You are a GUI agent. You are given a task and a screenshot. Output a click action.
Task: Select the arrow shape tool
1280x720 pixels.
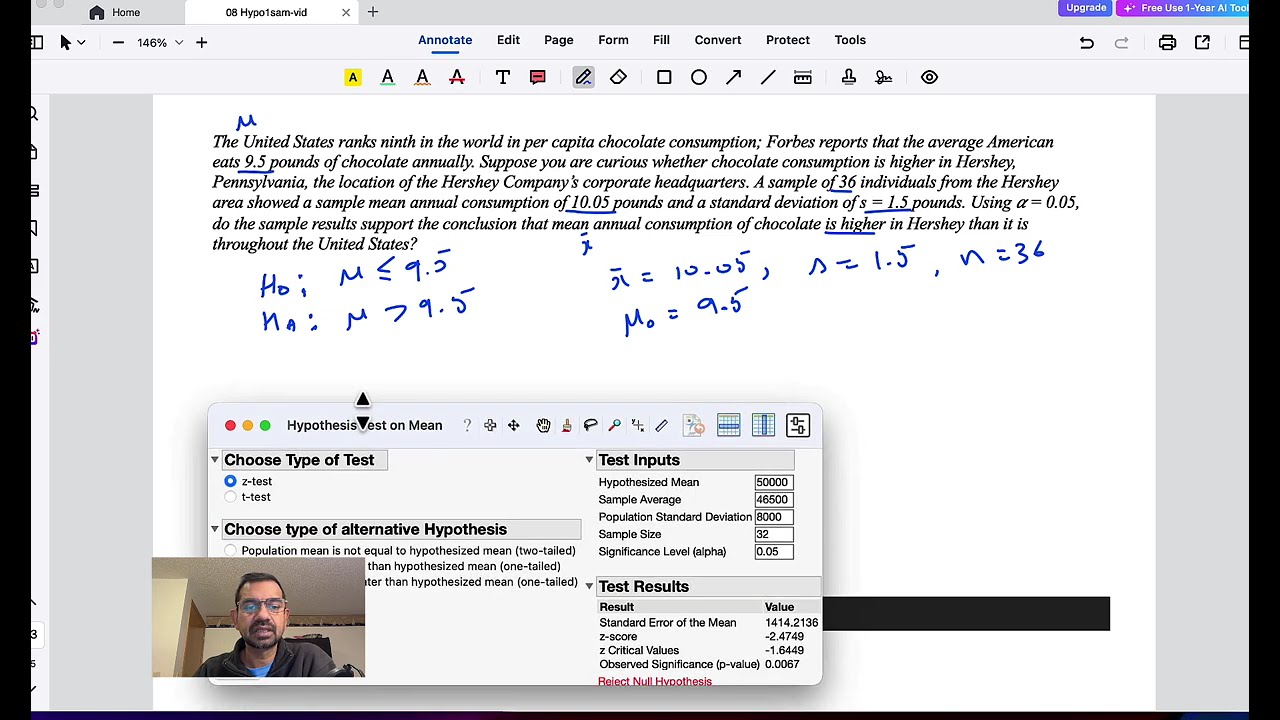pos(734,77)
